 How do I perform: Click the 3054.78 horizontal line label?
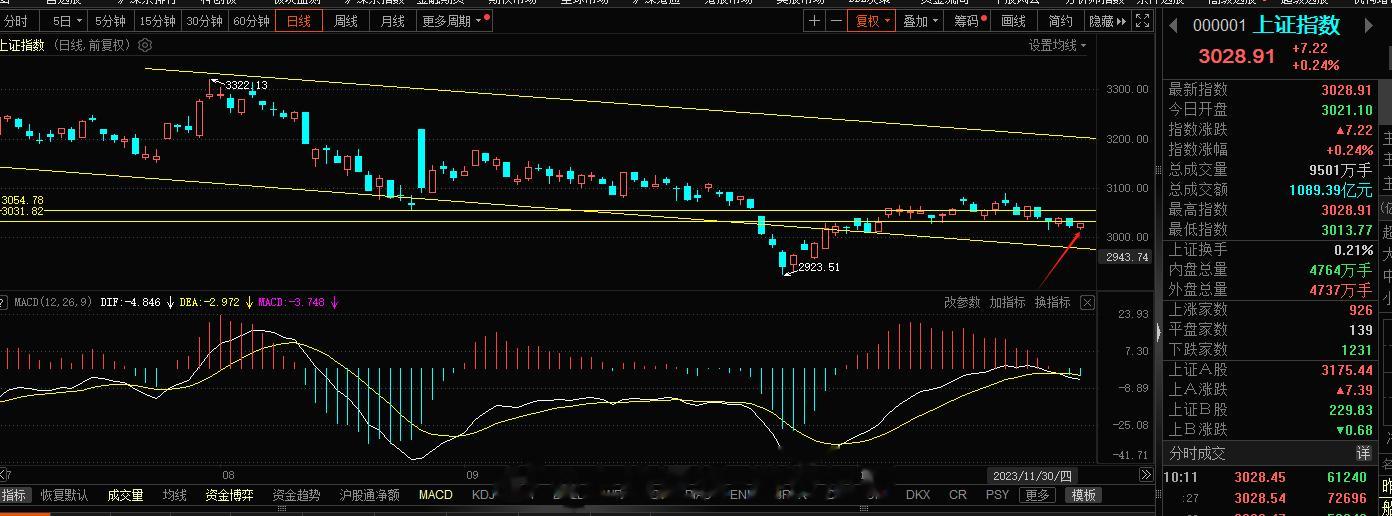[22, 201]
